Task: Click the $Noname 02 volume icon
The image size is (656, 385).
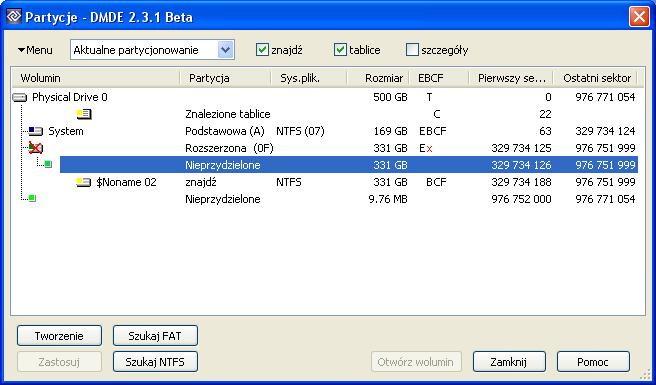Action: [x=84, y=182]
